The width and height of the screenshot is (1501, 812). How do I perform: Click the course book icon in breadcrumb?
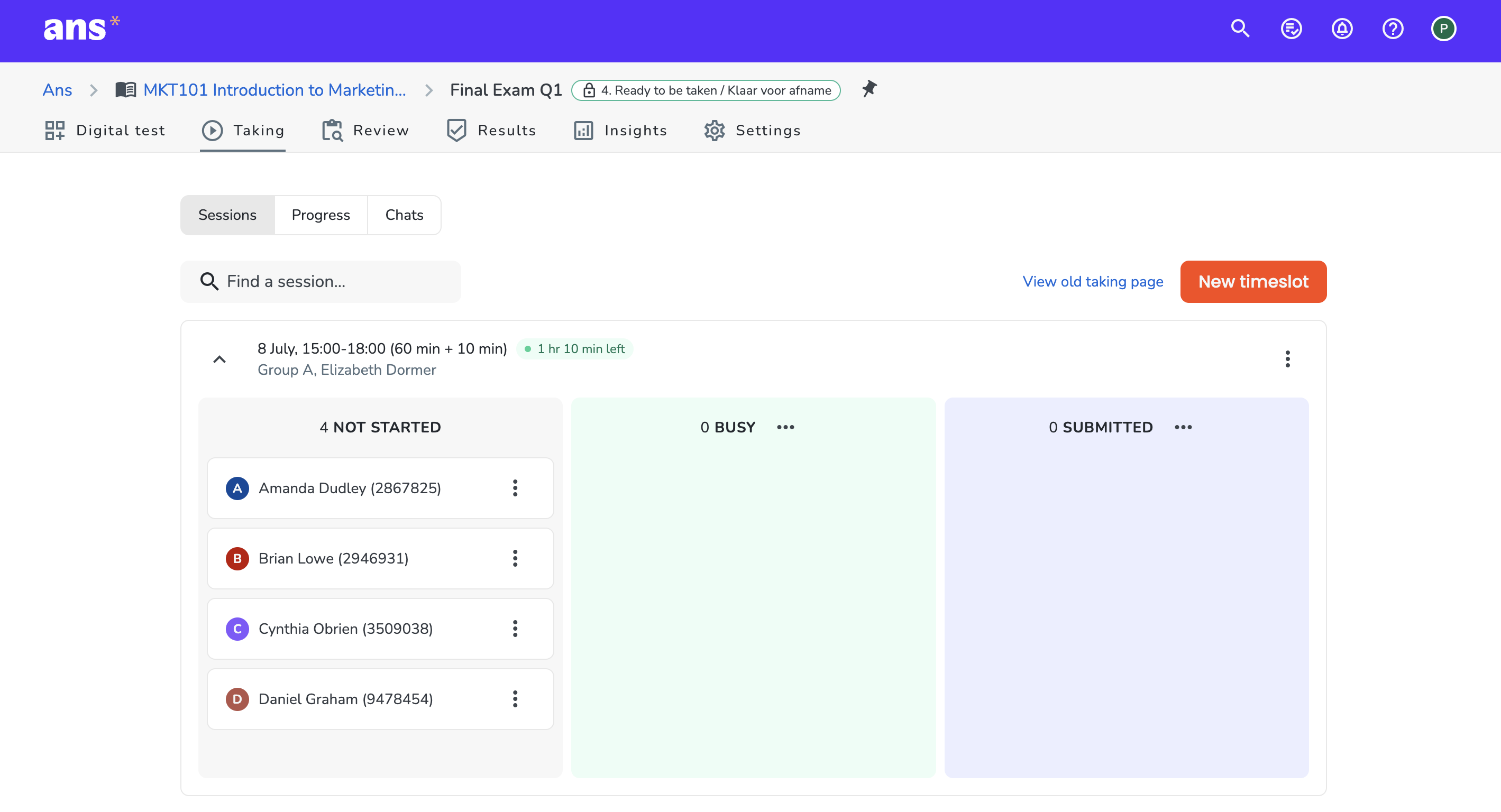coord(125,90)
